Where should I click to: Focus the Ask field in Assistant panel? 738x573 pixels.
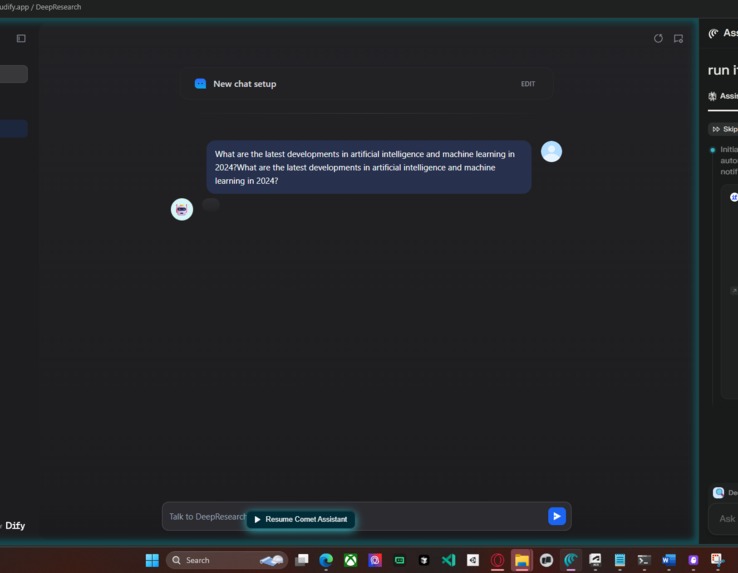coord(724,519)
